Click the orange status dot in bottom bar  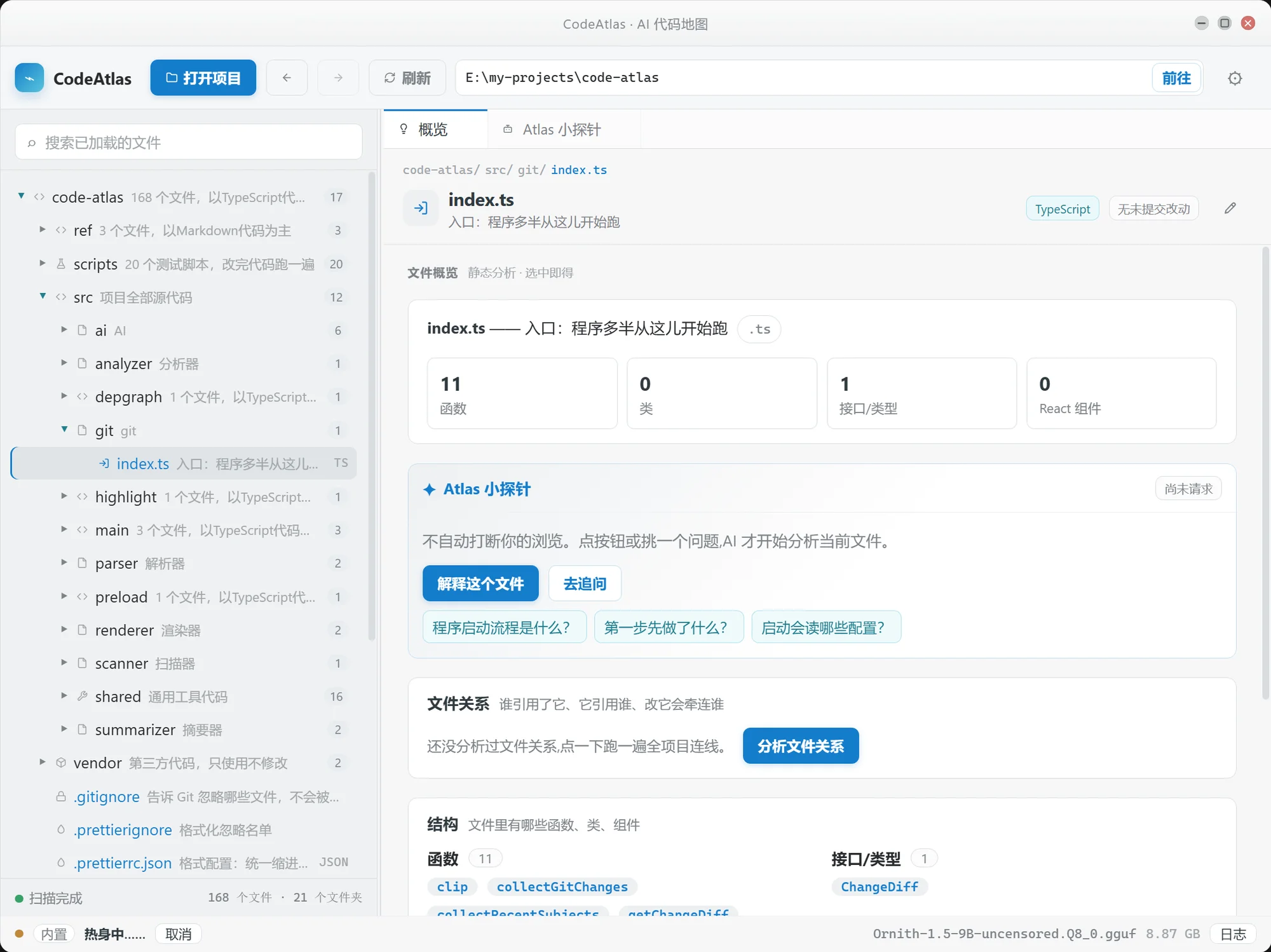pyautogui.click(x=19, y=934)
